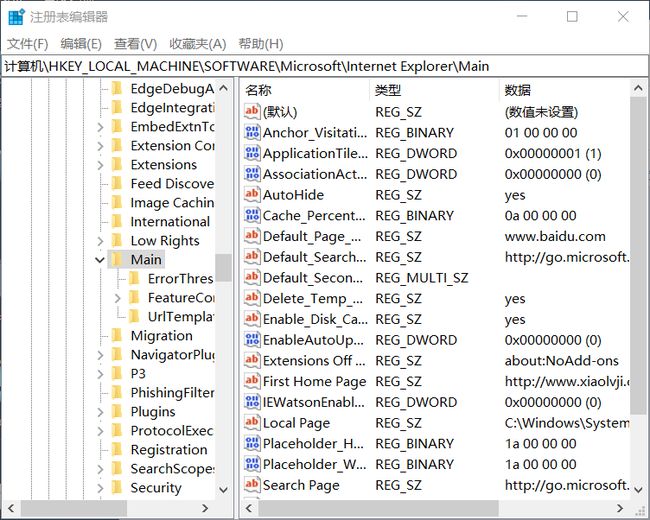Screen dimensions: 650x520
Task: Click the string icon beside Default_Search...
Action: point(252,256)
